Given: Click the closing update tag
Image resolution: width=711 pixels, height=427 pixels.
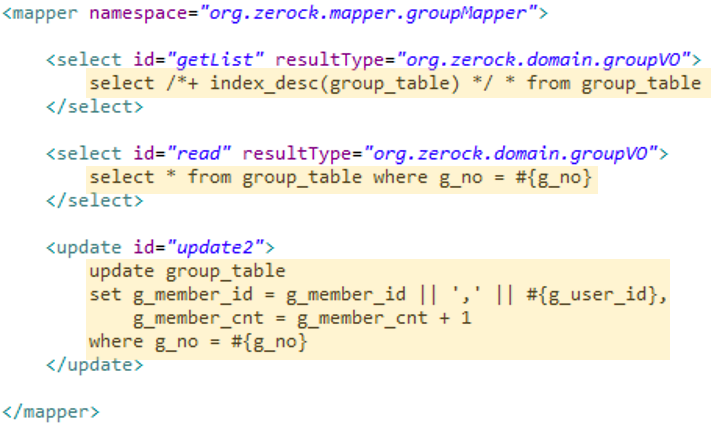Looking at the screenshot, I should (95, 365).
